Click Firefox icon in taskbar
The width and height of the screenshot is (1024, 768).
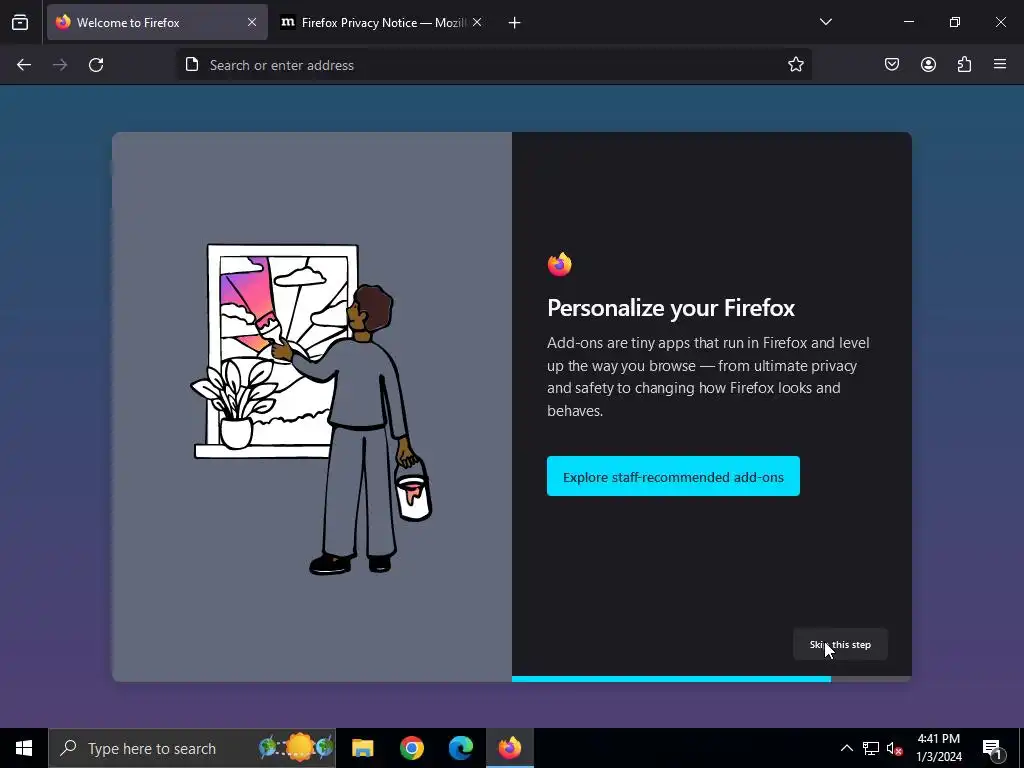click(x=509, y=748)
